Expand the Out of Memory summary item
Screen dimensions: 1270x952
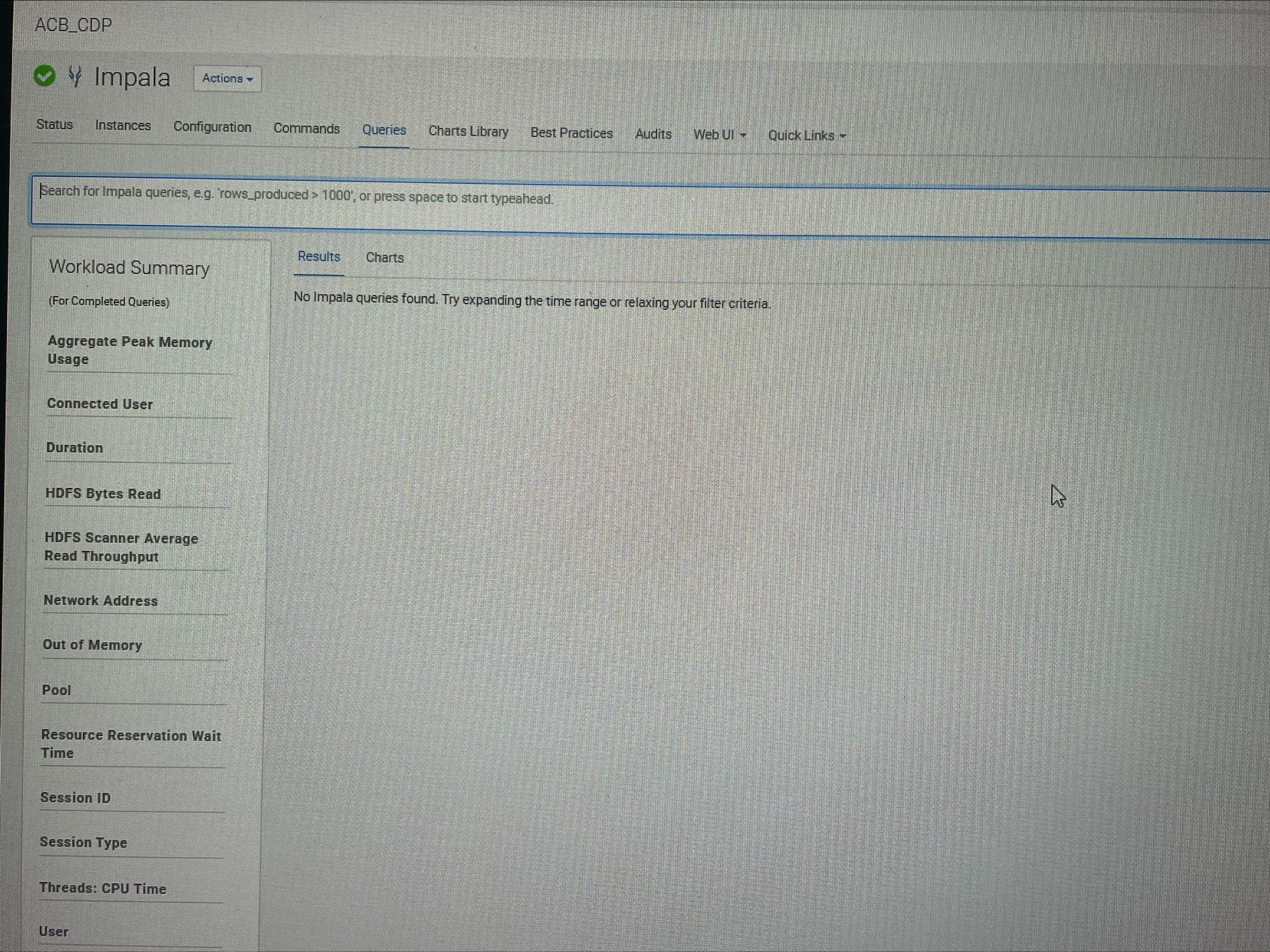(92, 645)
